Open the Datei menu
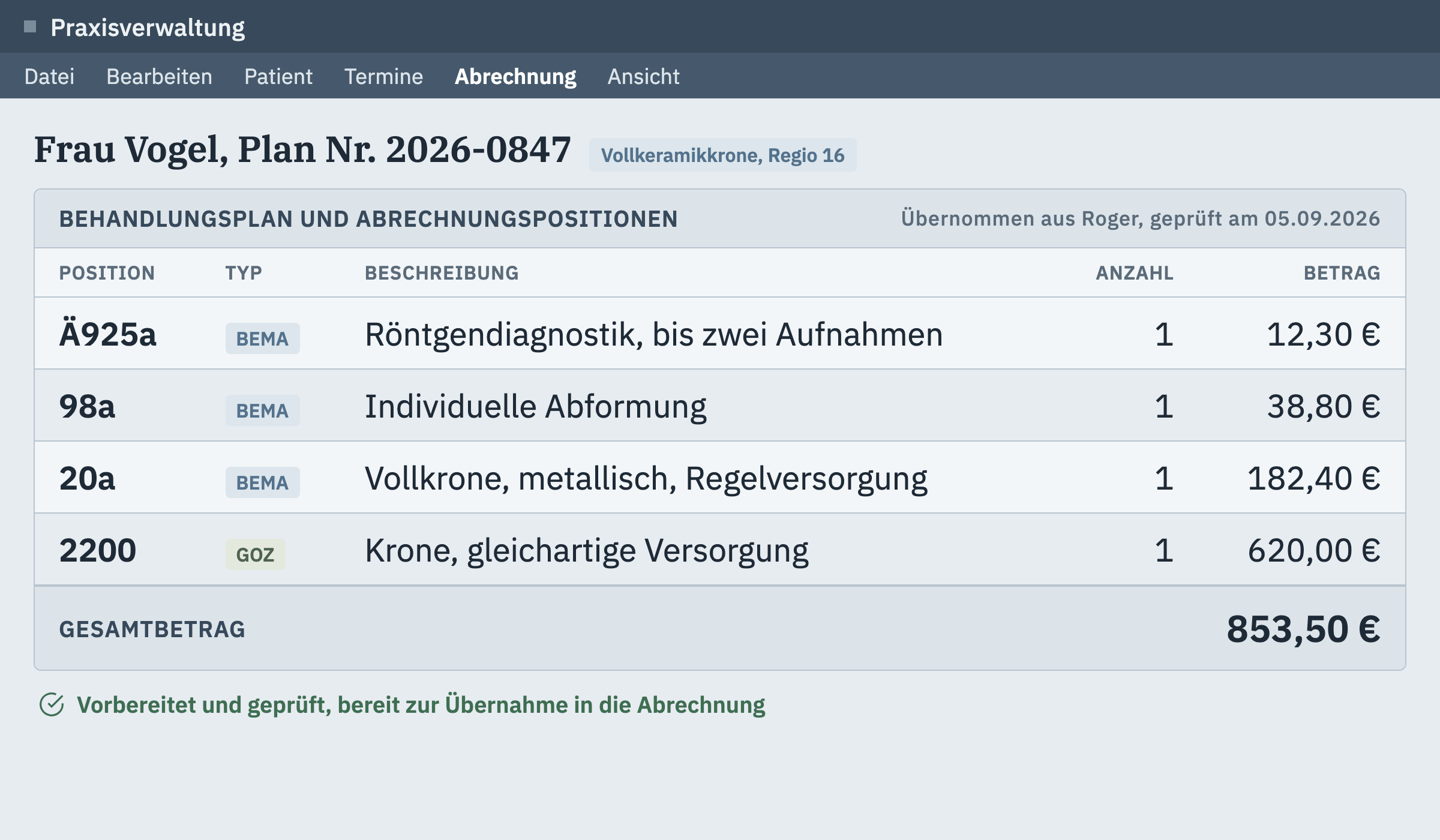1440x840 pixels. (49, 77)
